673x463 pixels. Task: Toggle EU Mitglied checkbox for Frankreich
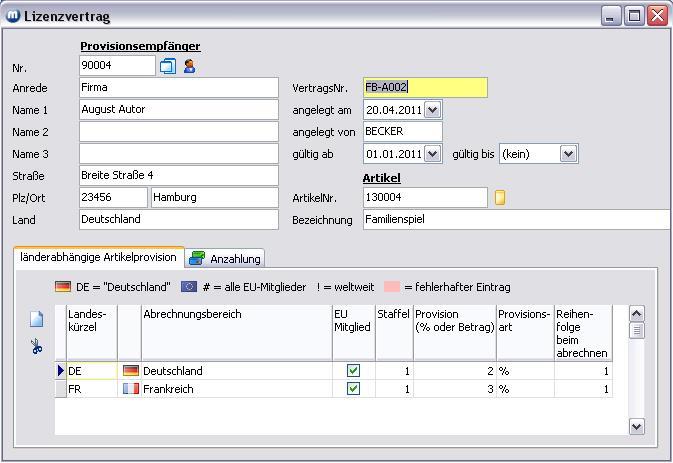coord(353,389)
